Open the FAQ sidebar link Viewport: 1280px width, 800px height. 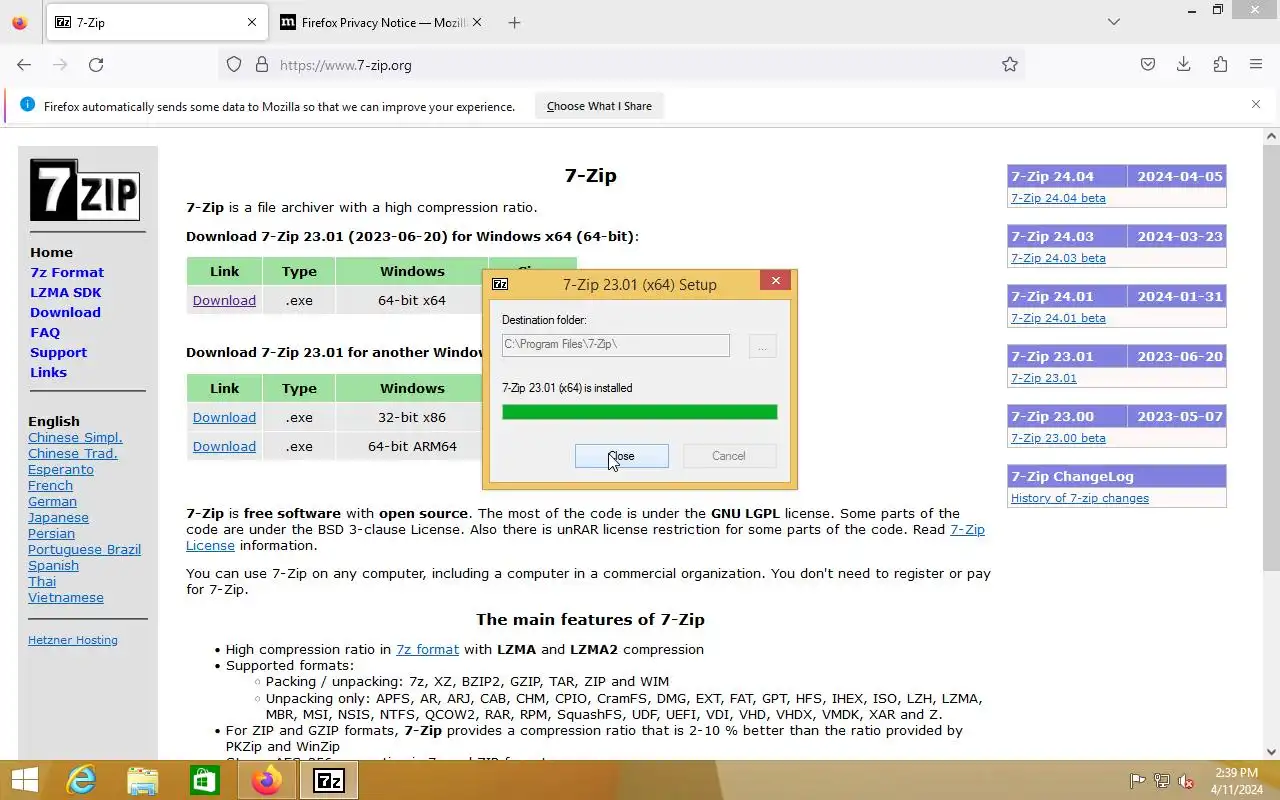(45, 332)
